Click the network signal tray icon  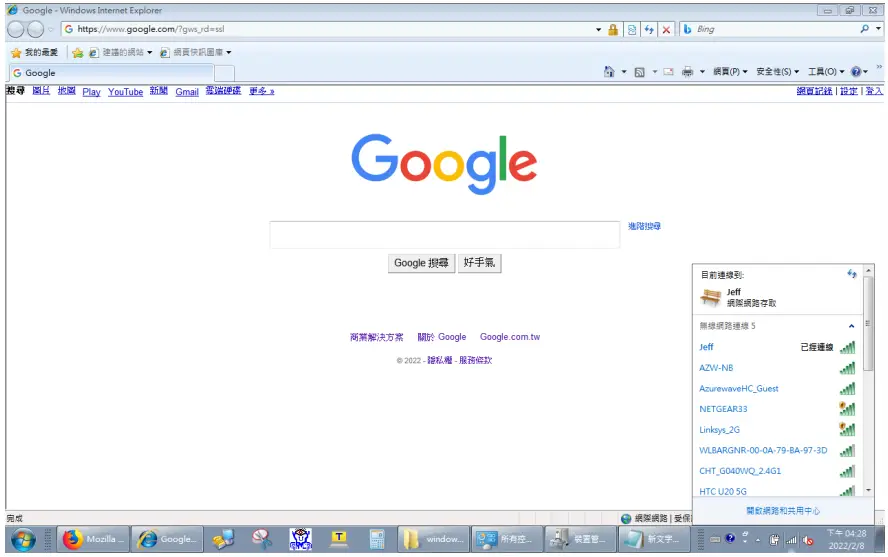click(791, 540)
